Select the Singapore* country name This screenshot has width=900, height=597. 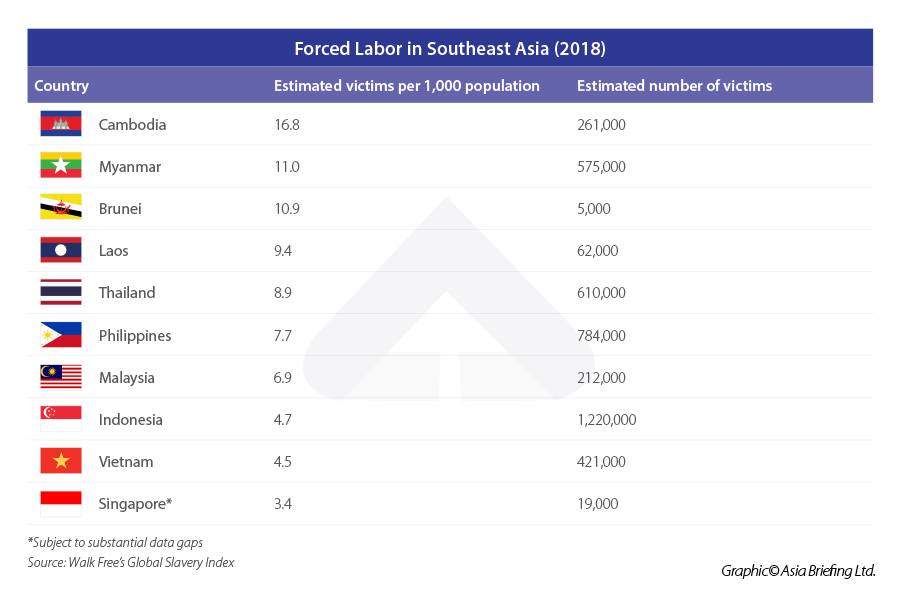tap(136, 504)
